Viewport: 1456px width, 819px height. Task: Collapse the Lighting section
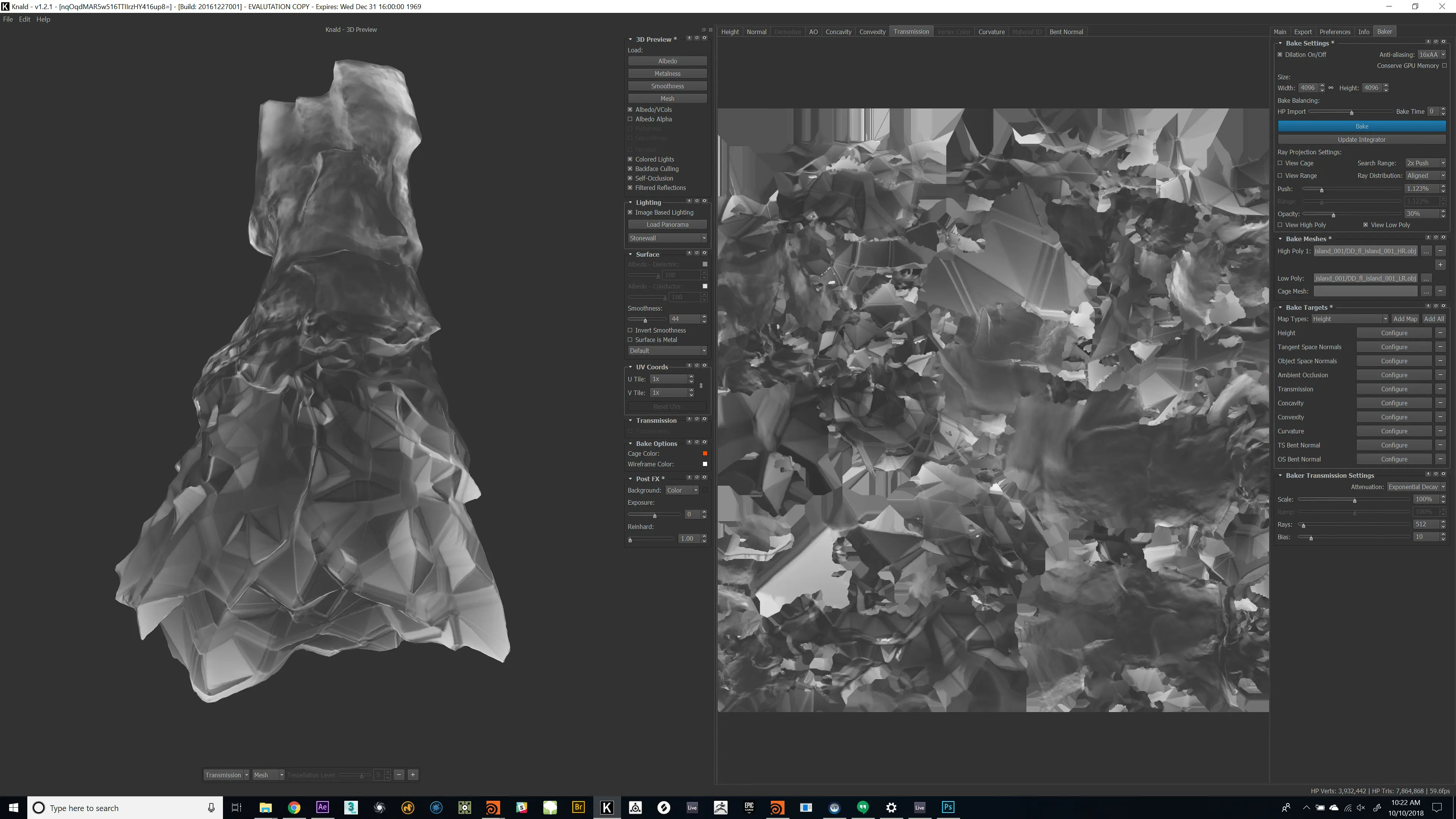tap(630, 202)
